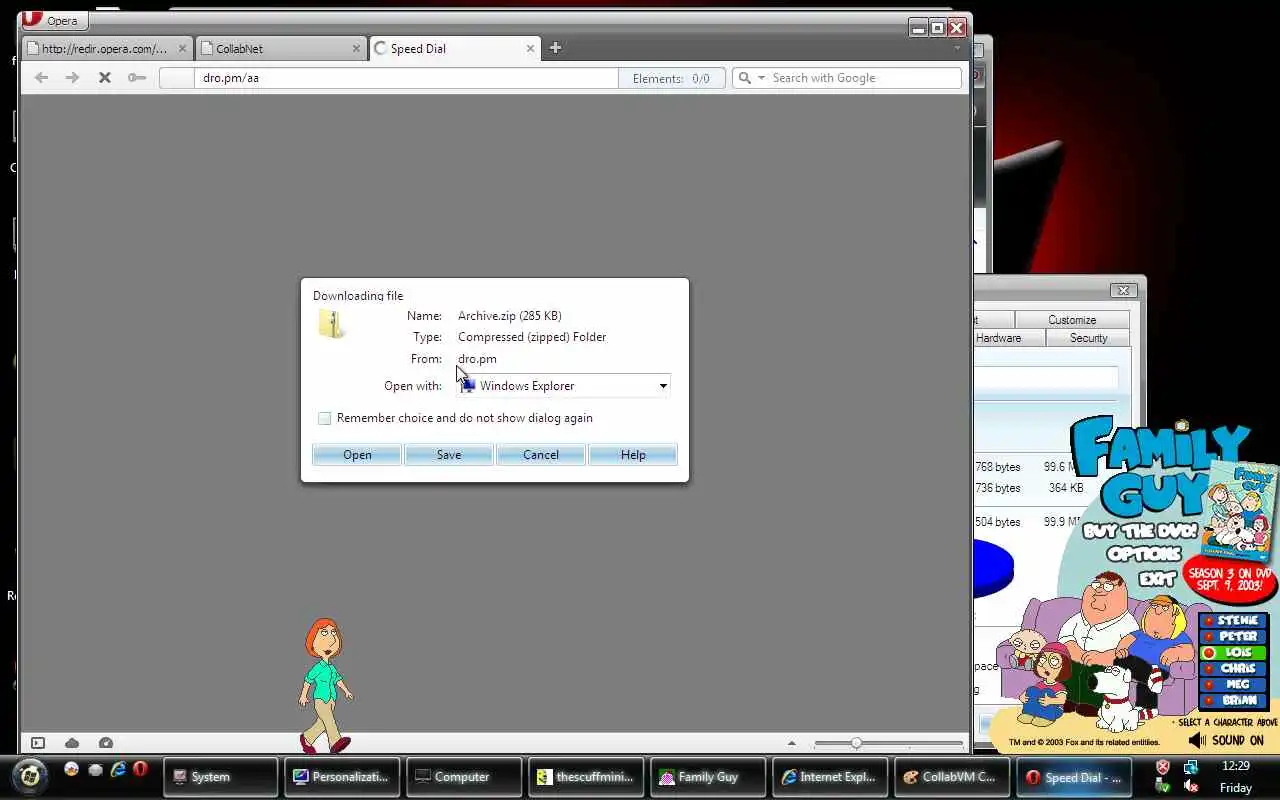Select the Stewie character
The image size is (1280, 800).
1231,621
